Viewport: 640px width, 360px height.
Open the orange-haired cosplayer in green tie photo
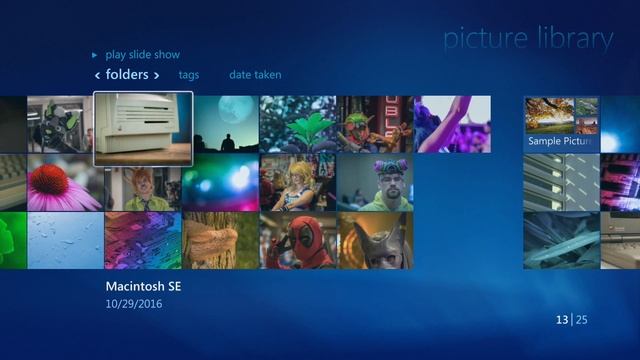[x=143, y=189]
